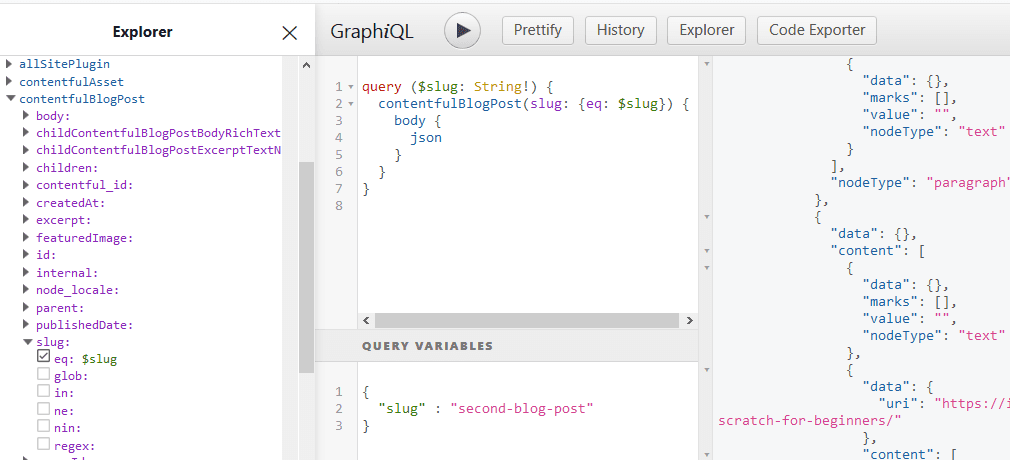The height and width of the screenshot is (460, 1010).
Task: Click the query editor scroll-left arrow
Action: [x=366, y=320]
